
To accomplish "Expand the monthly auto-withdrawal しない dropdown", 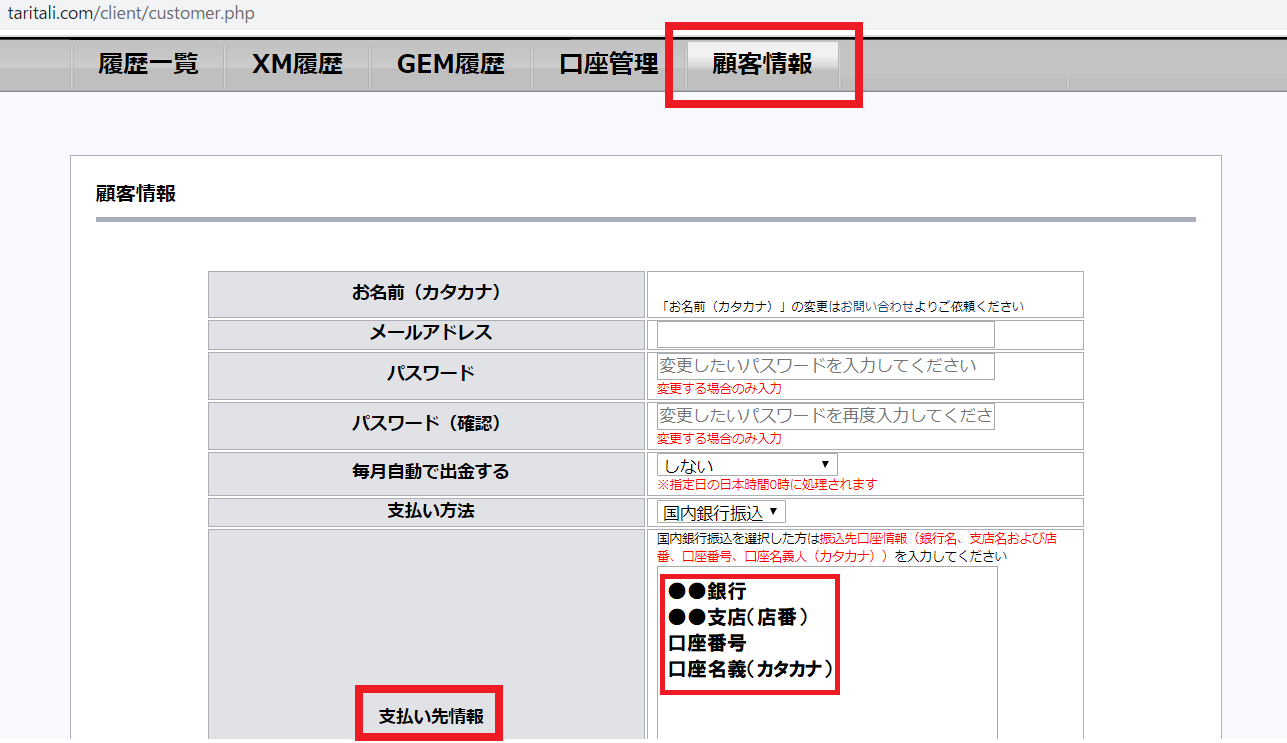I will 746,465.
